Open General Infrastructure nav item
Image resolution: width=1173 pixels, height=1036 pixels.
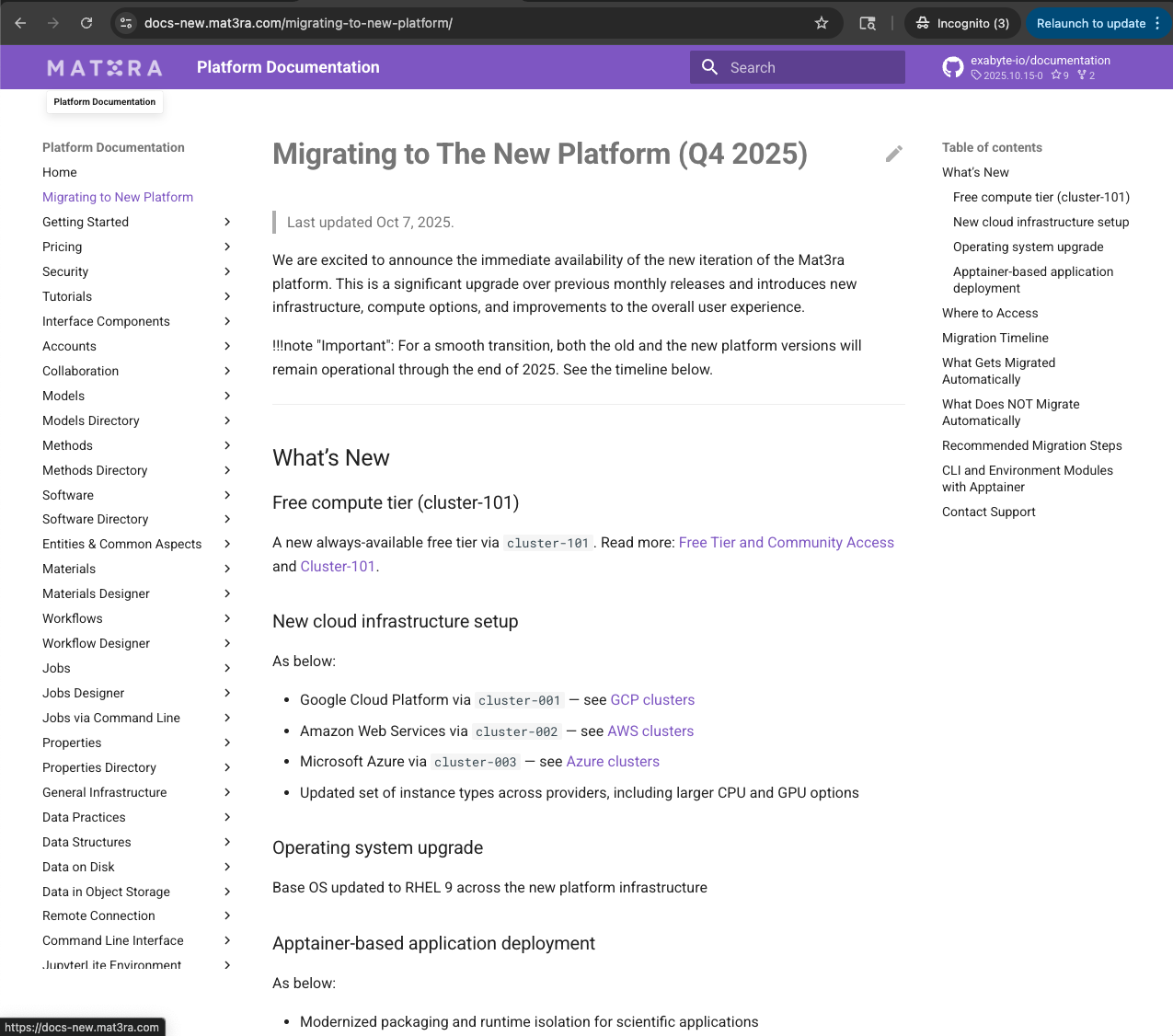[x=105, y=792]
